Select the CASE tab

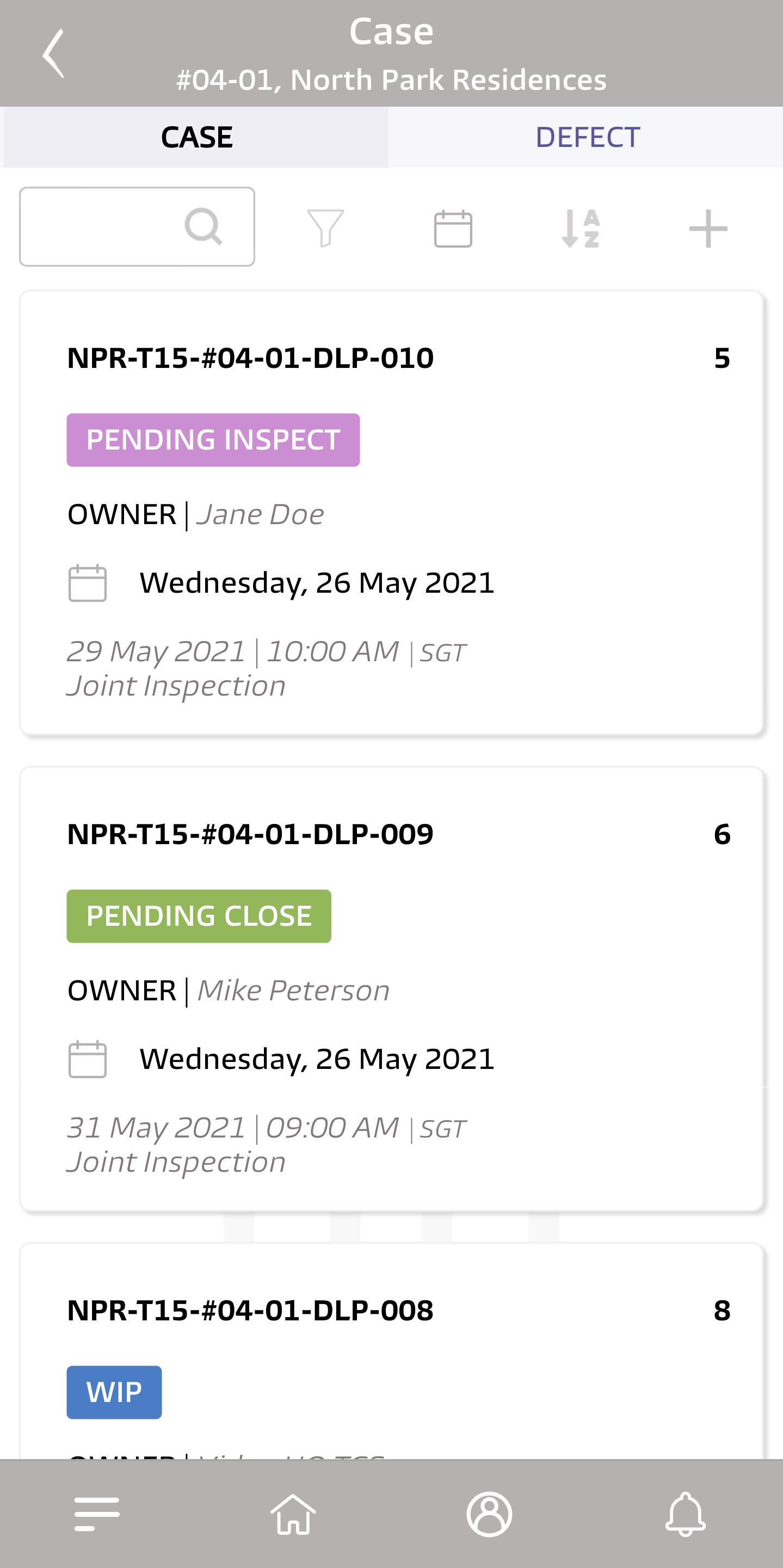point(196,137)
